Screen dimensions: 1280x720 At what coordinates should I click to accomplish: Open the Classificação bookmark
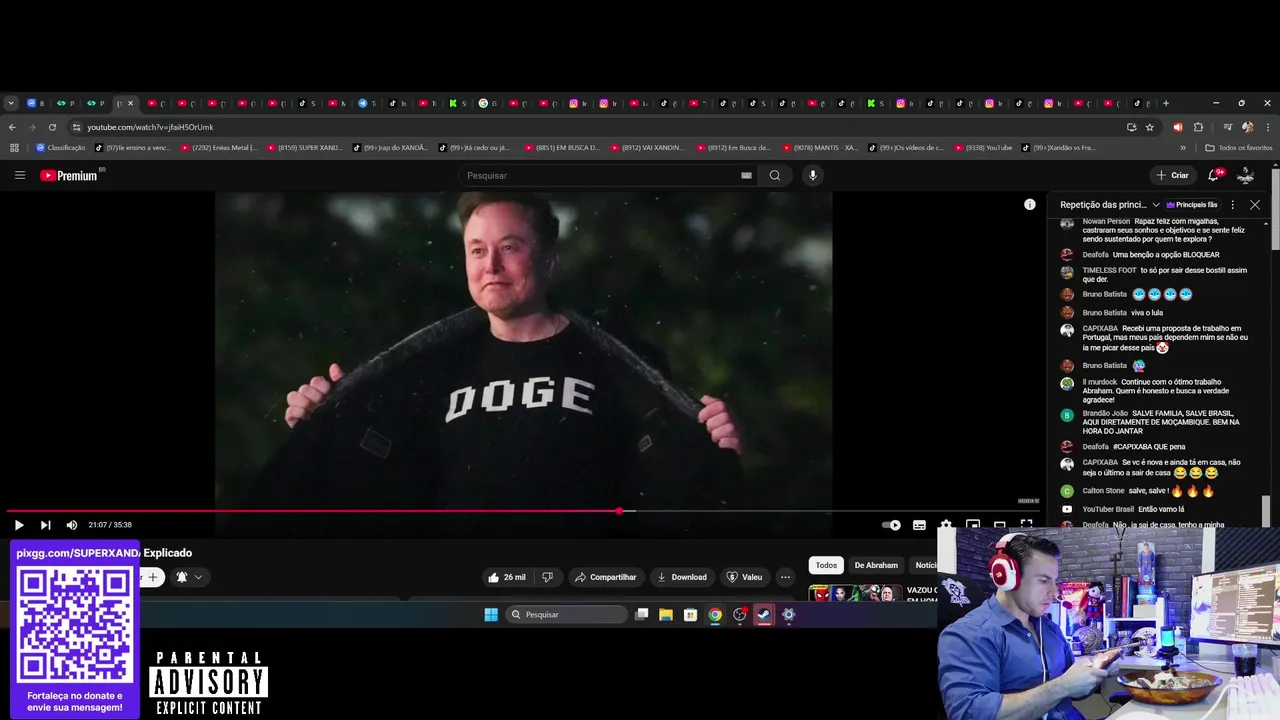click(x=60, y=148)
